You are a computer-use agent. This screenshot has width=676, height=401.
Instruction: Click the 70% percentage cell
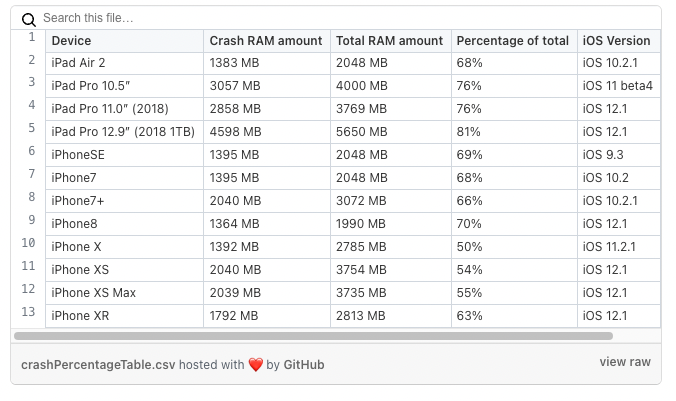pyautogui.click(x=514, y=224)
